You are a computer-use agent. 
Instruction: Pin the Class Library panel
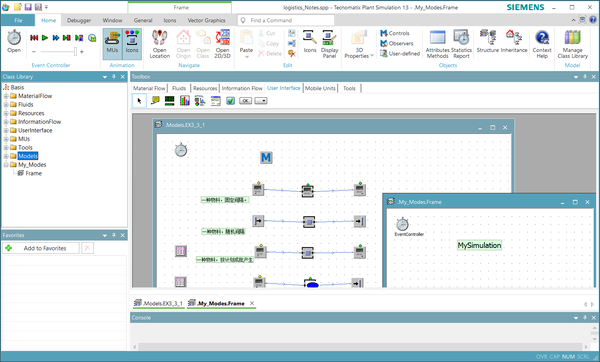[x=114, y=77]
